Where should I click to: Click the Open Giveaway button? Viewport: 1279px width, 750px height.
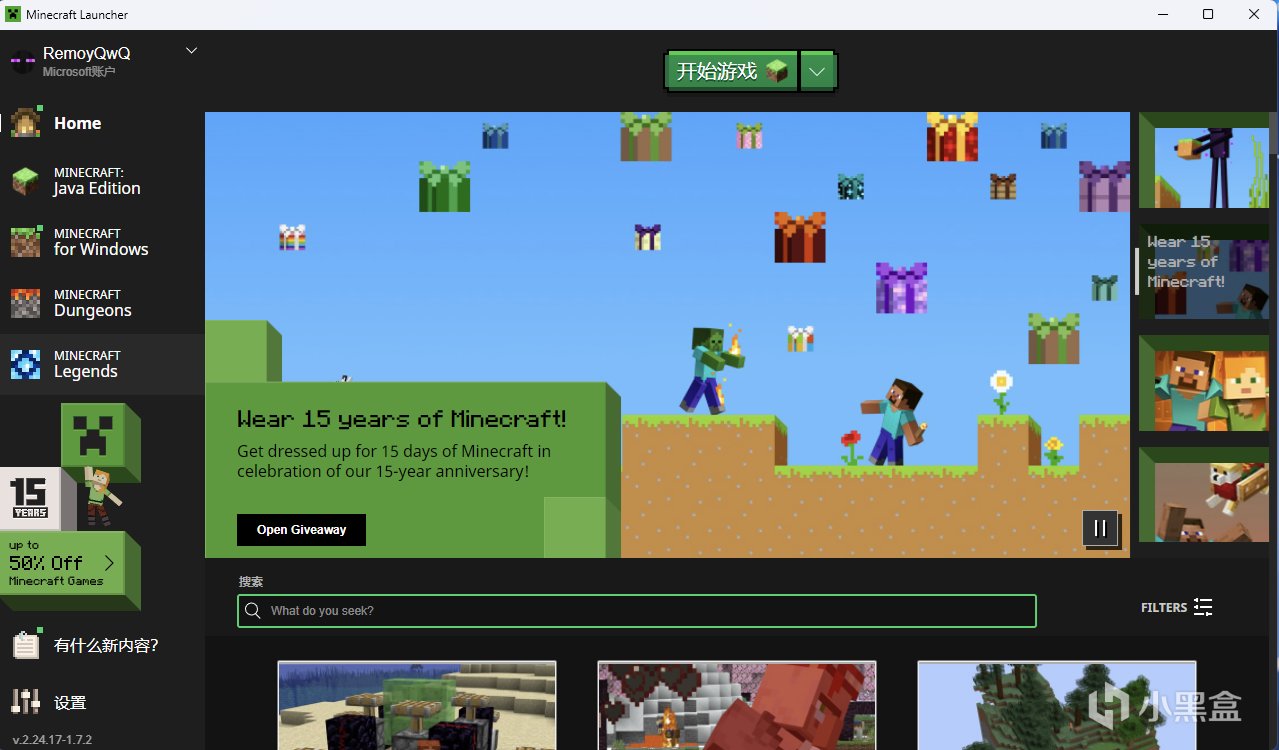pos(301,530)
